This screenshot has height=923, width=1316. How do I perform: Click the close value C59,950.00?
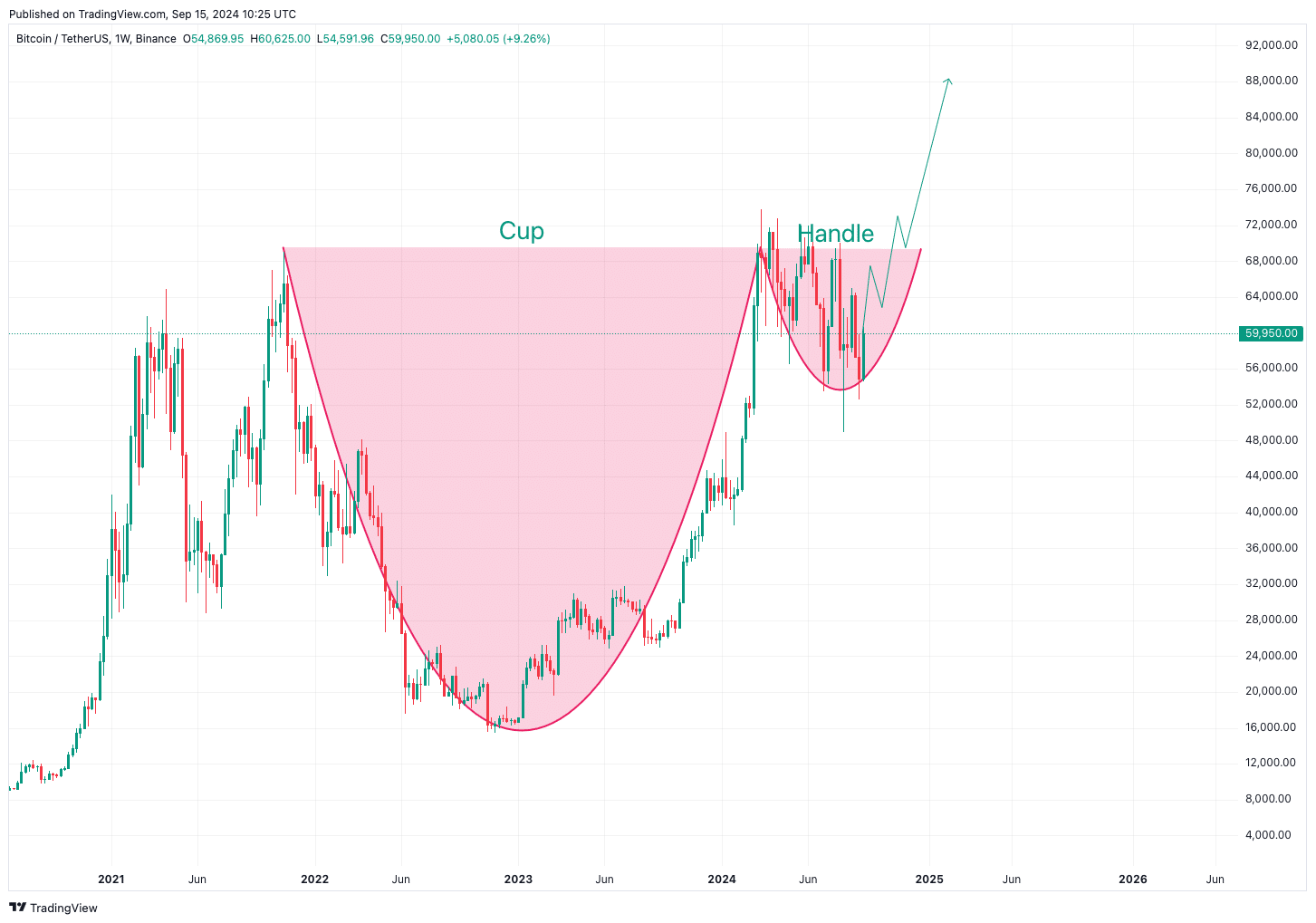410,39
